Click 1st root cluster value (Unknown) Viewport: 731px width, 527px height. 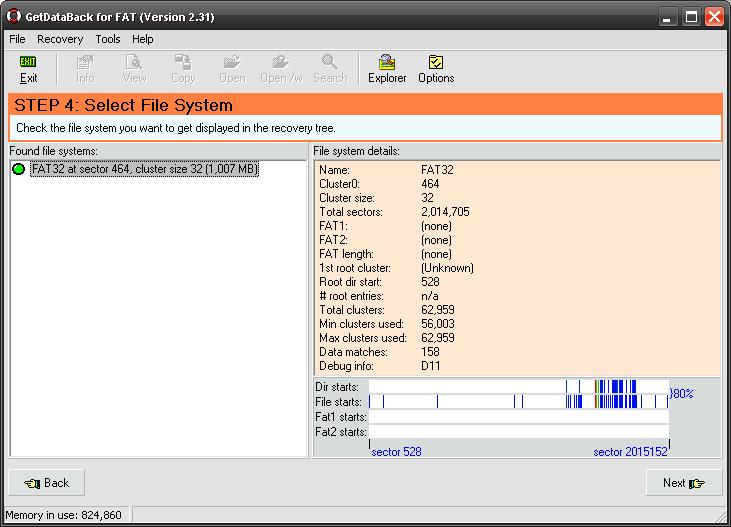point(447,268)
